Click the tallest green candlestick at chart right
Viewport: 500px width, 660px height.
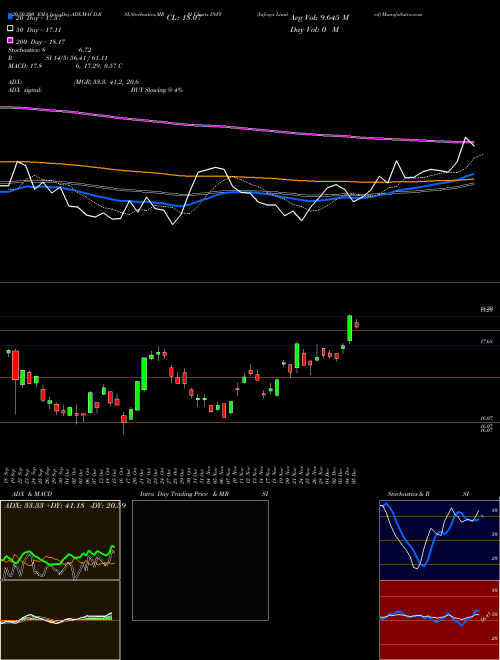click(349, 328)
